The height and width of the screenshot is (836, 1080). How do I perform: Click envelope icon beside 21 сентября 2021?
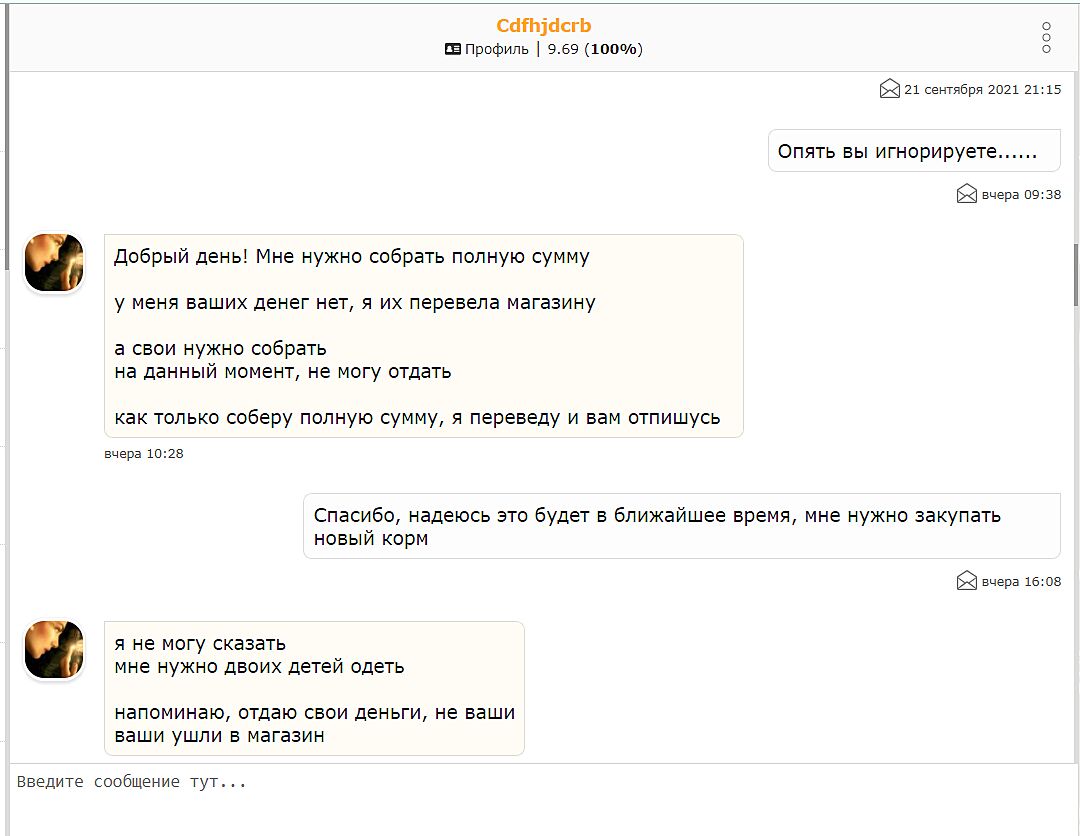tap(889, 89)
